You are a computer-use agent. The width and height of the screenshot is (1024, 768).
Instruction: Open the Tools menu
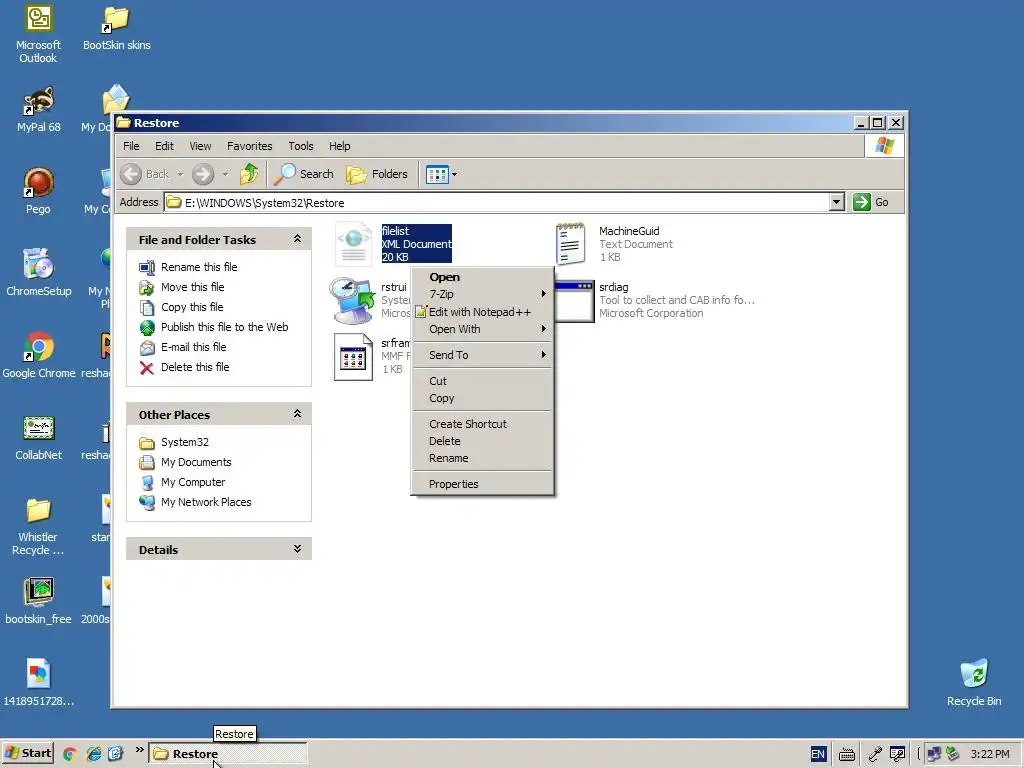coord(301,146)
